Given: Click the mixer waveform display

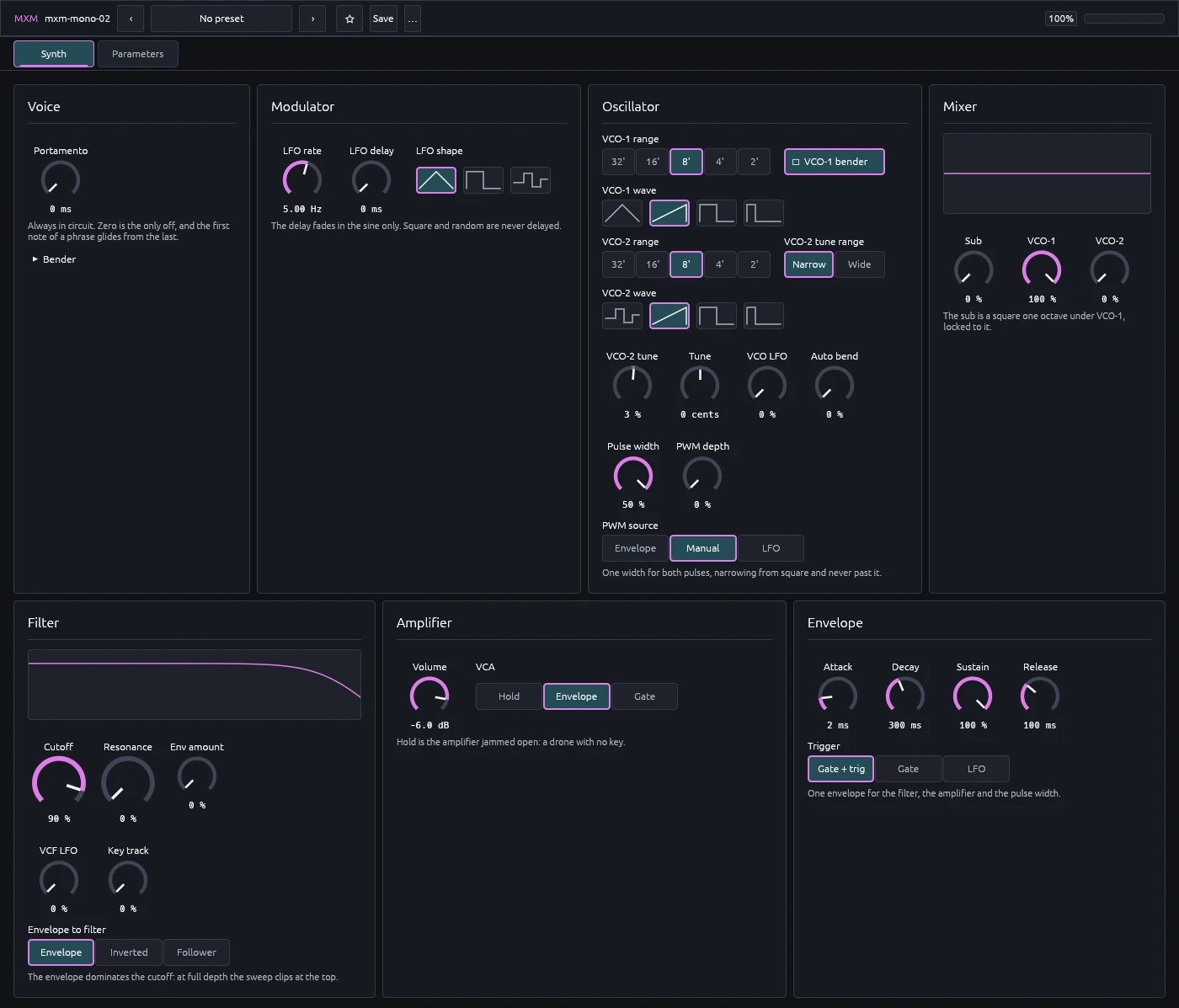Looking at the screenshot, I should [1047, 173].
